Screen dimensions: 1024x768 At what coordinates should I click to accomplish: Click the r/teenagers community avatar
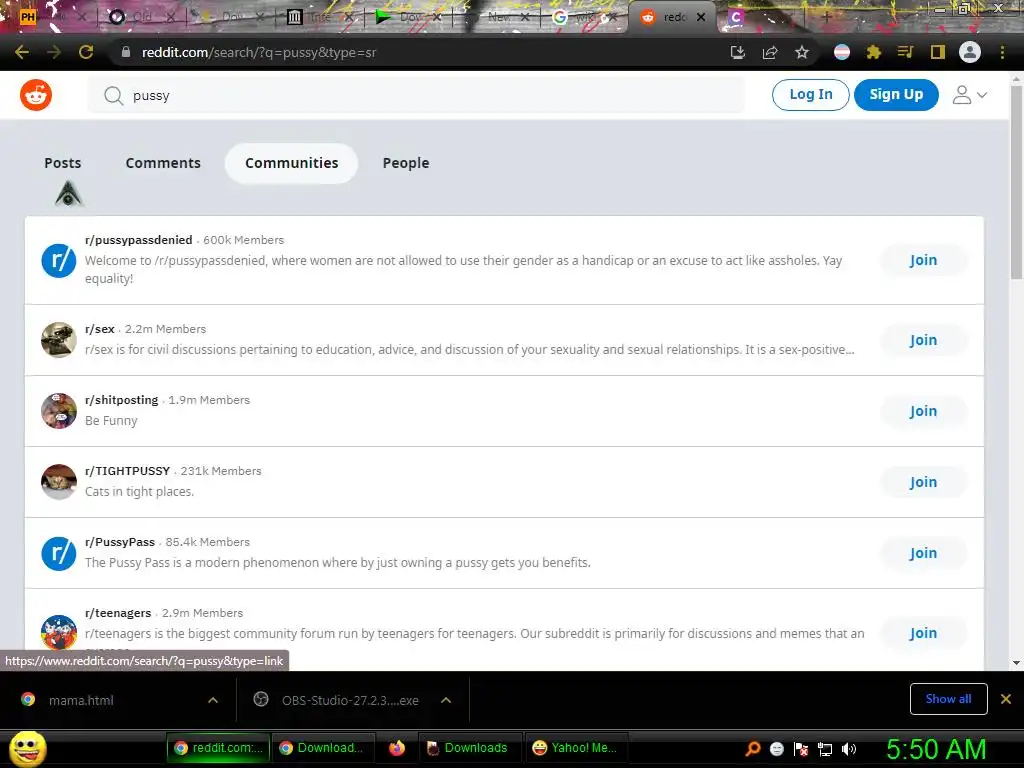tap(59, 632)
